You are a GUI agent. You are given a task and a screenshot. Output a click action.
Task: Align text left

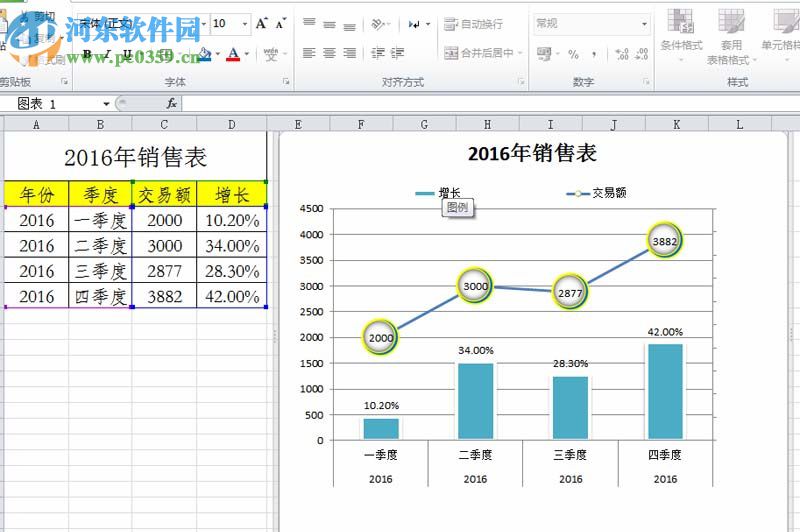click(x=309, y=53)
